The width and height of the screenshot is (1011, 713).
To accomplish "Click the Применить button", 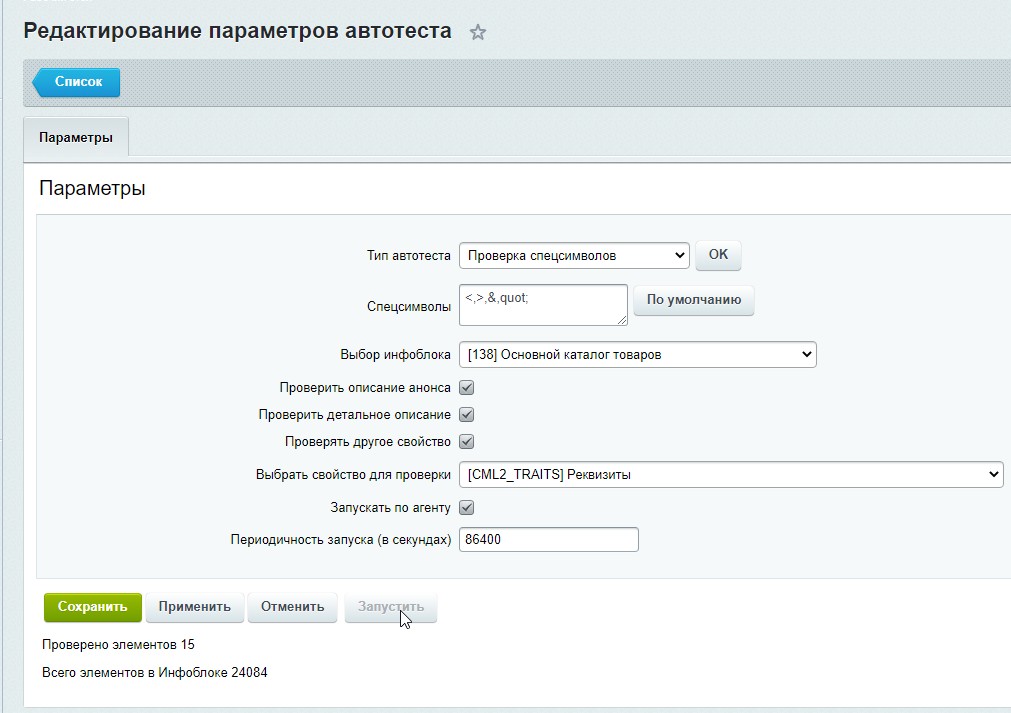I will (195, 607).
